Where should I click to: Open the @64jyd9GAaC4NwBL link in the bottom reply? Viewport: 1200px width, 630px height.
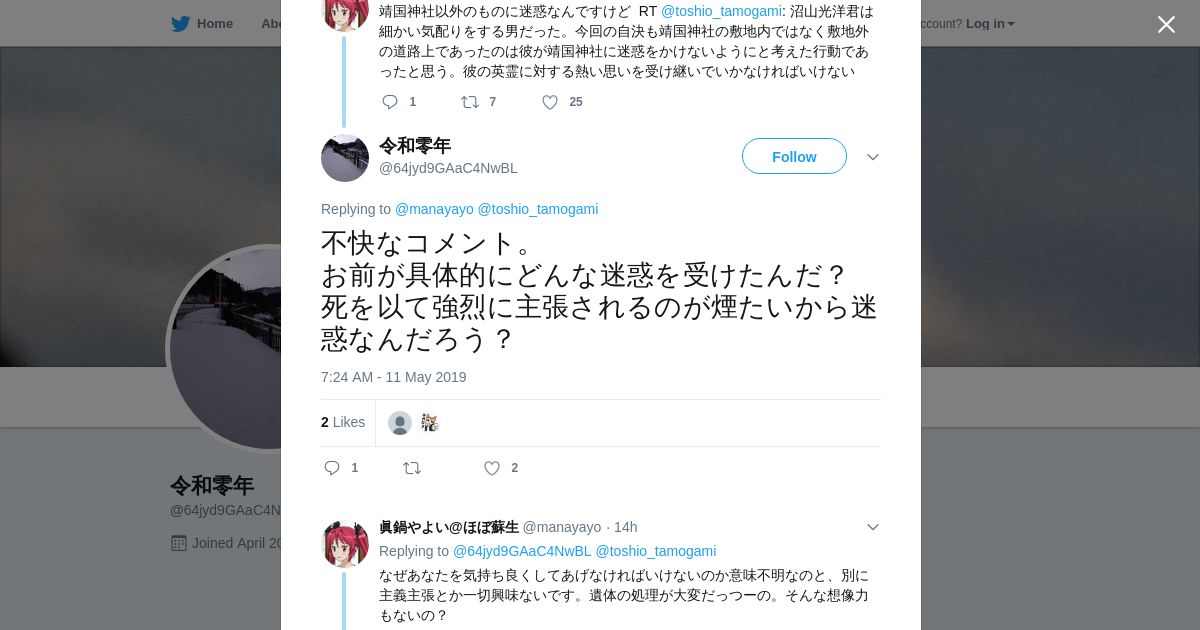click(x=522, y=551)
